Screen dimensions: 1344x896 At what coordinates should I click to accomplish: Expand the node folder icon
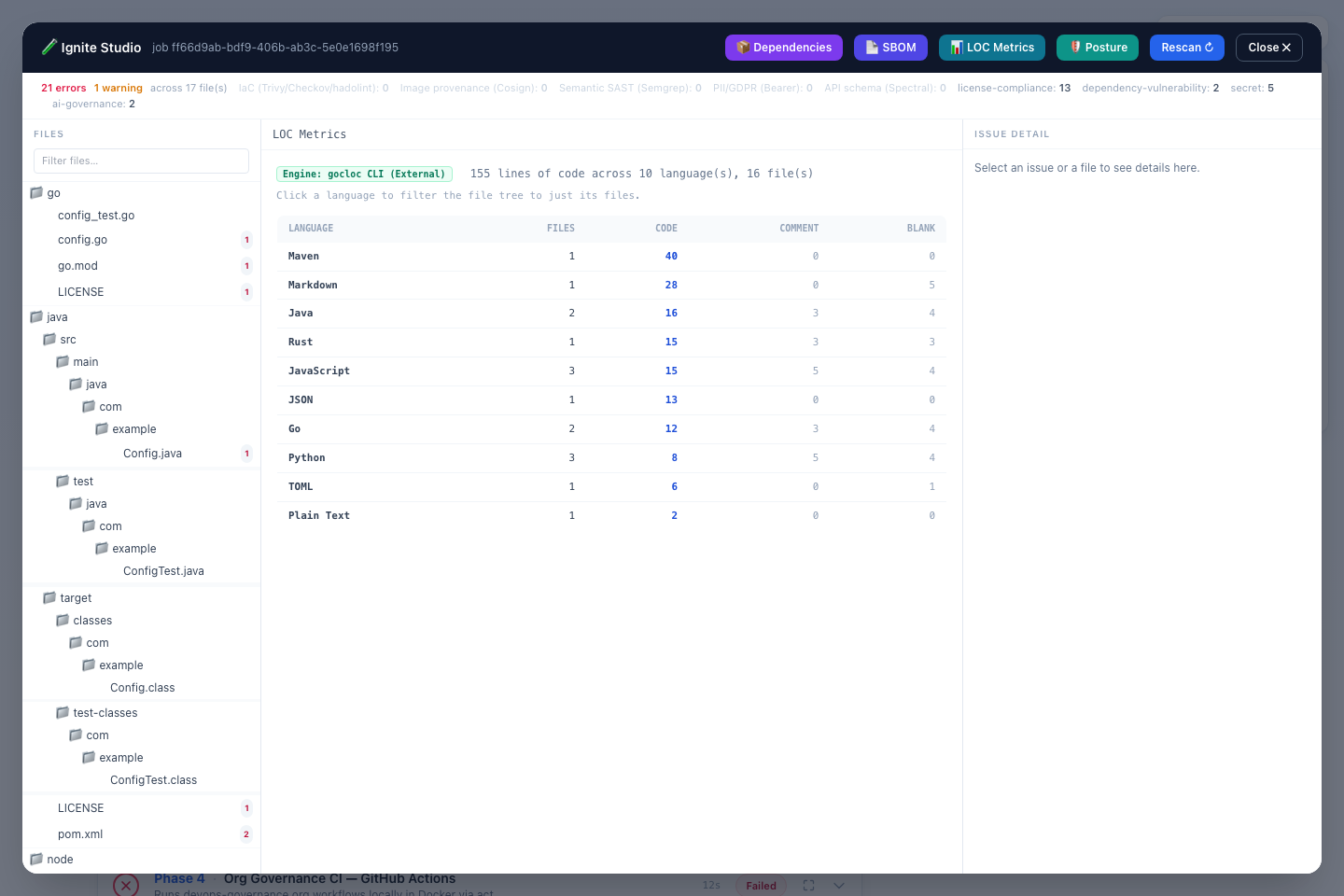pos(36,859)
